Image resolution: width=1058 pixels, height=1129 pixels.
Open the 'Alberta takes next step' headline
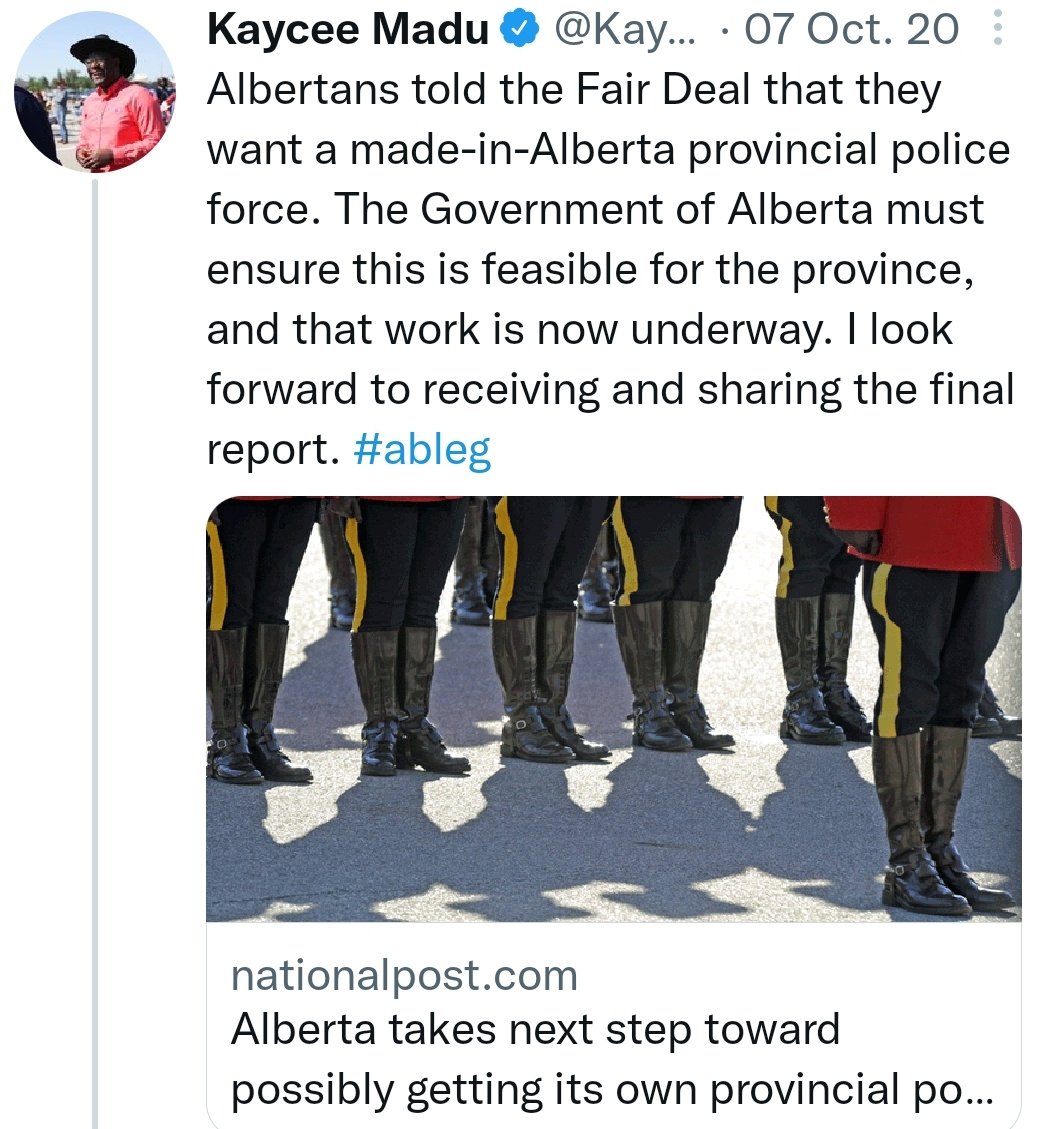535,1030
